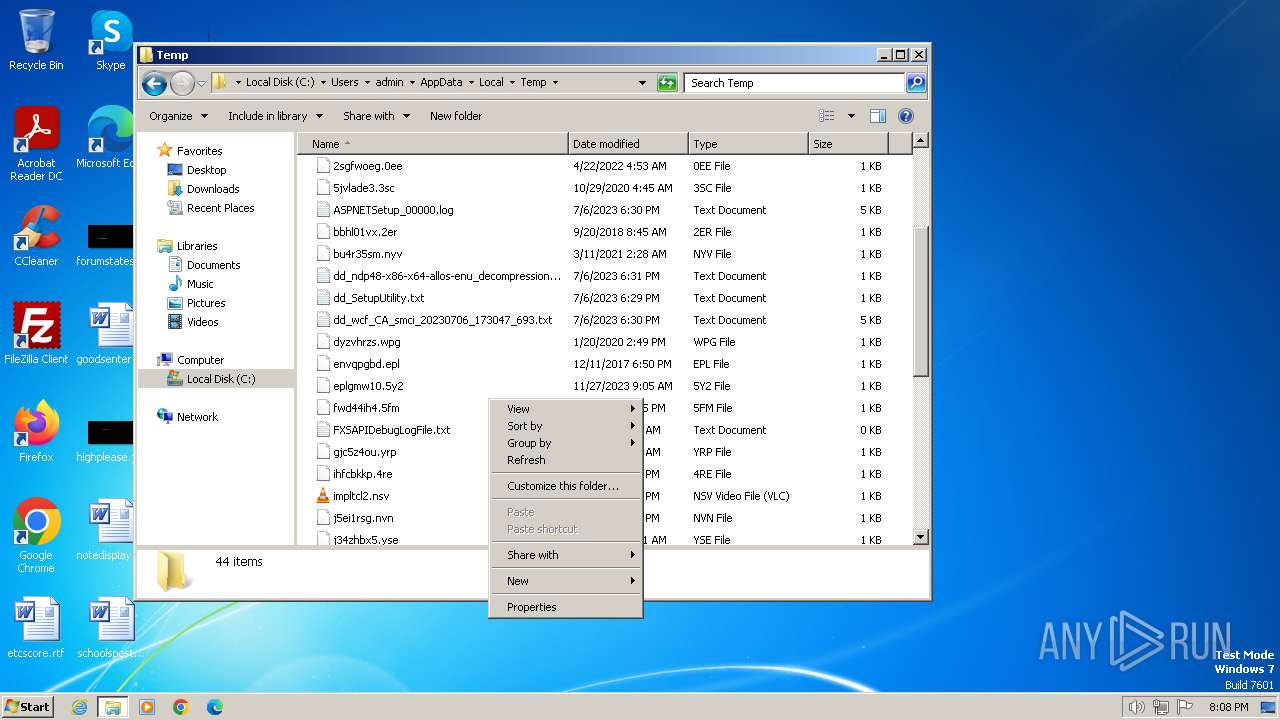1280x720 pixels.
Task: Expand View submenu in context menu
Action: coord(565,409)
